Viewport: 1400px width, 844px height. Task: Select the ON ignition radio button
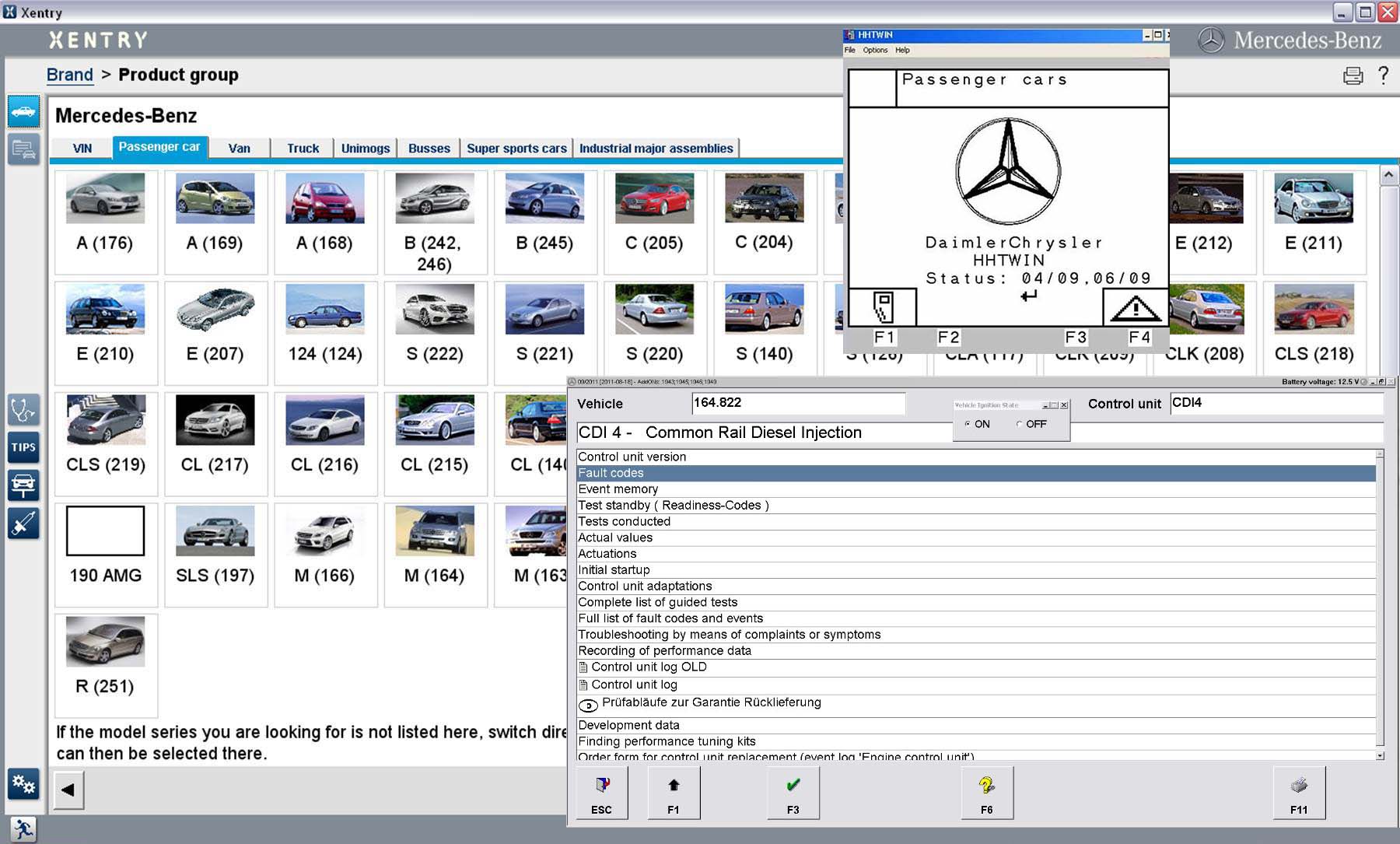pos(968,425)
